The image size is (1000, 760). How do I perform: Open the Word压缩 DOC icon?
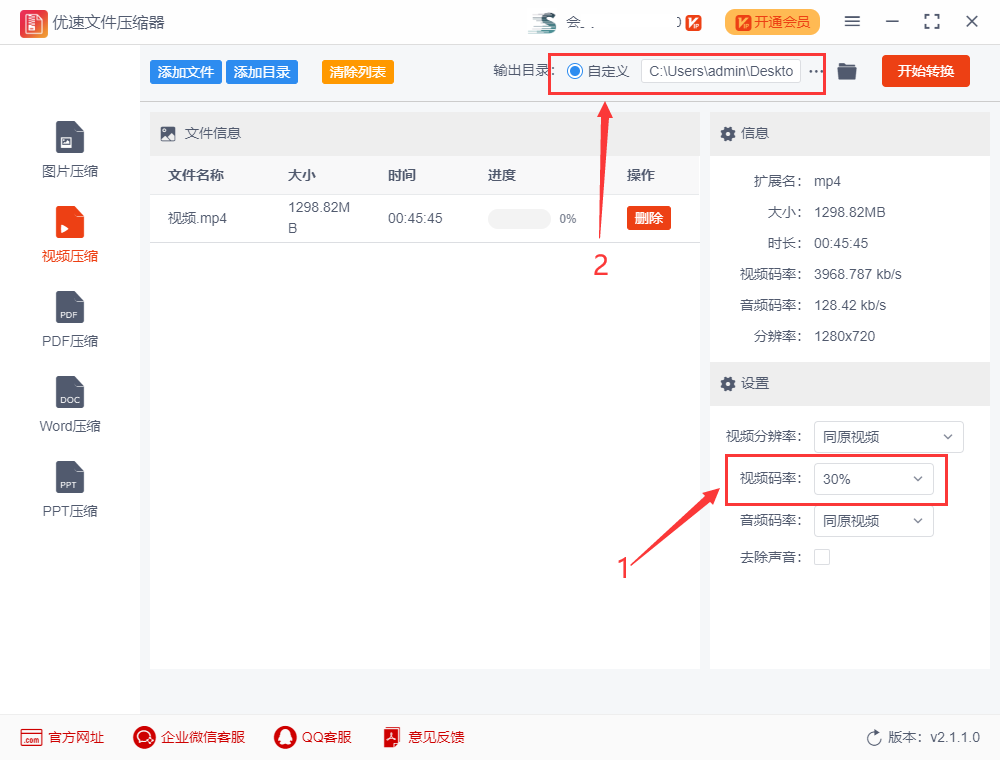70,393
